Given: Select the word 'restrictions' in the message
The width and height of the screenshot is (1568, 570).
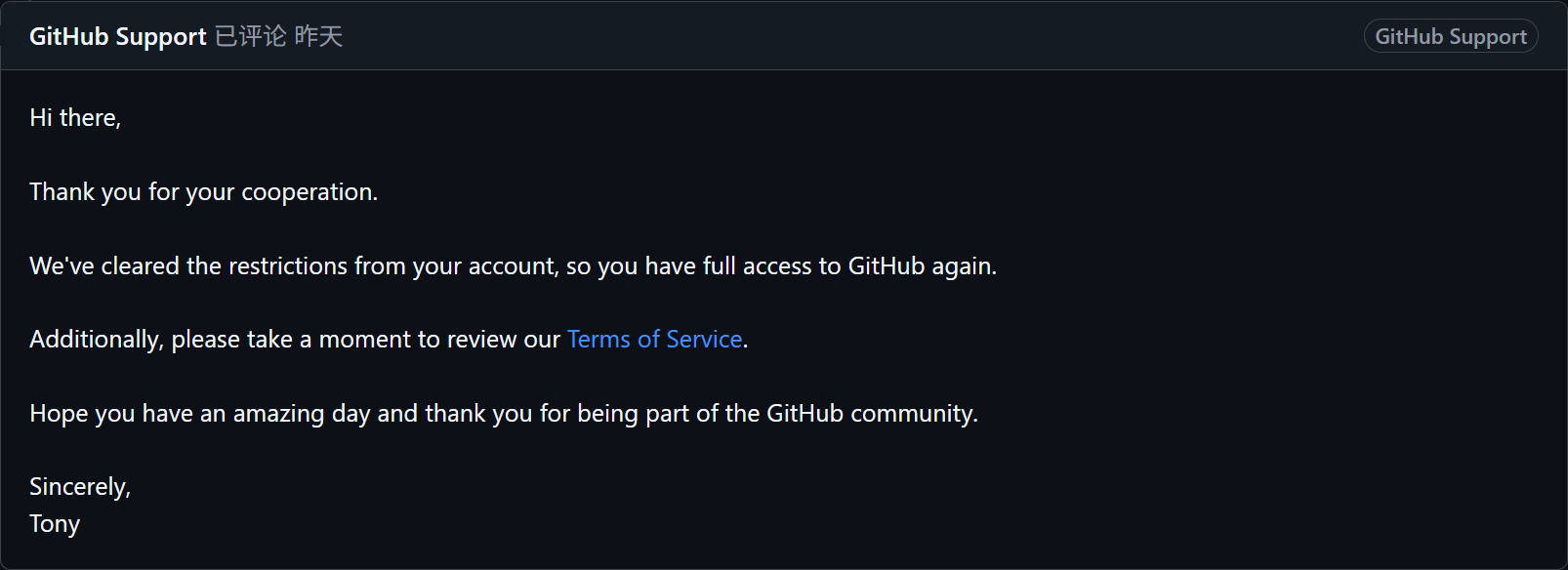Looking at the screenshot, I should tap(288, 265).
